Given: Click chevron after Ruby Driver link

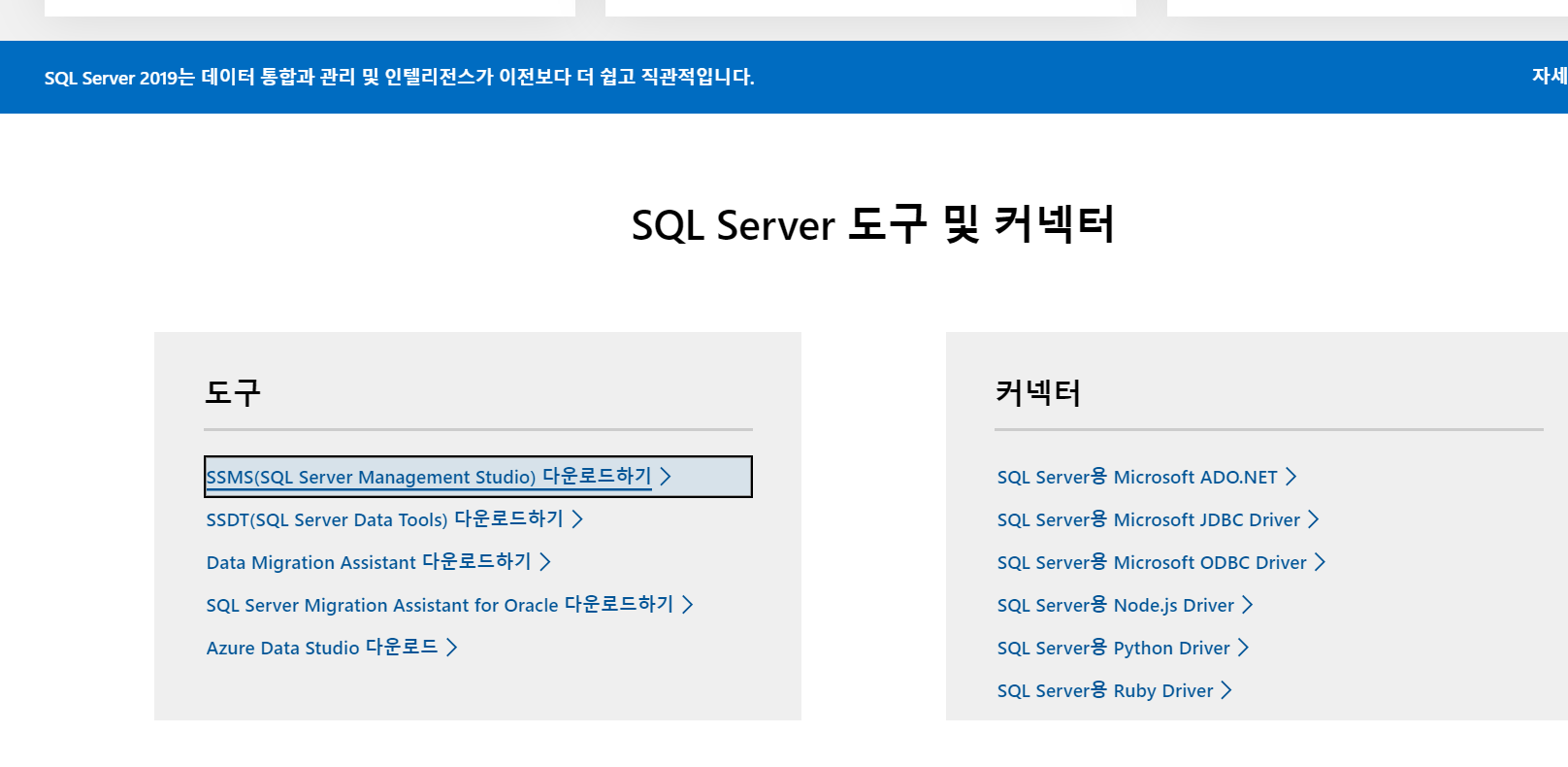Looking at the screenshot, I should 1226,690.
